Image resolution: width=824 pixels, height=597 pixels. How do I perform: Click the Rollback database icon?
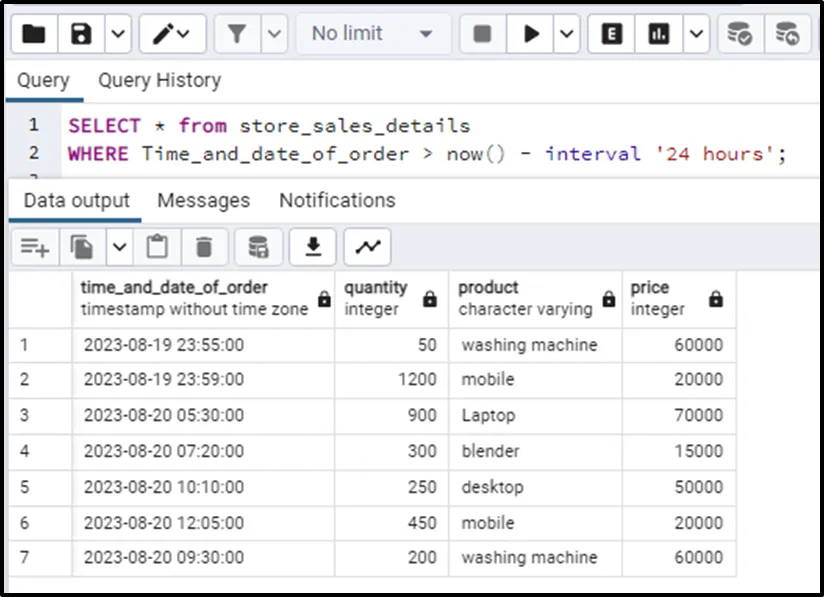tap(788, 34)
